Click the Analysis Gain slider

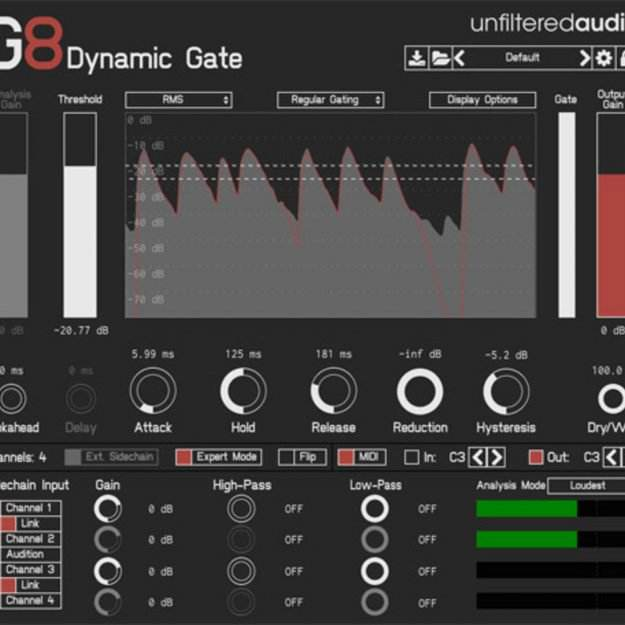(x=14, y=215)
